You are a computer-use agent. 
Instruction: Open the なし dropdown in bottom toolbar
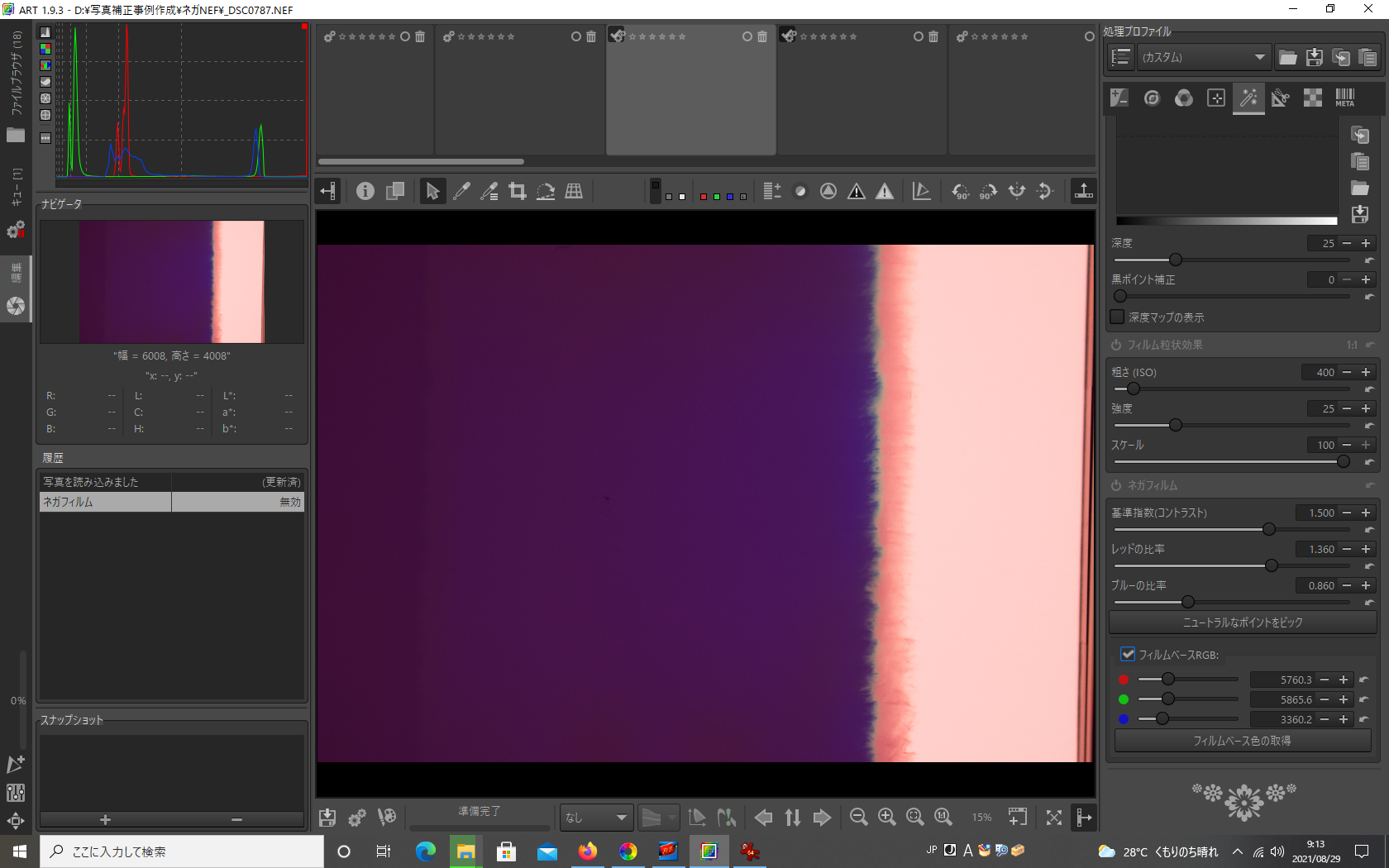point(596,818)
